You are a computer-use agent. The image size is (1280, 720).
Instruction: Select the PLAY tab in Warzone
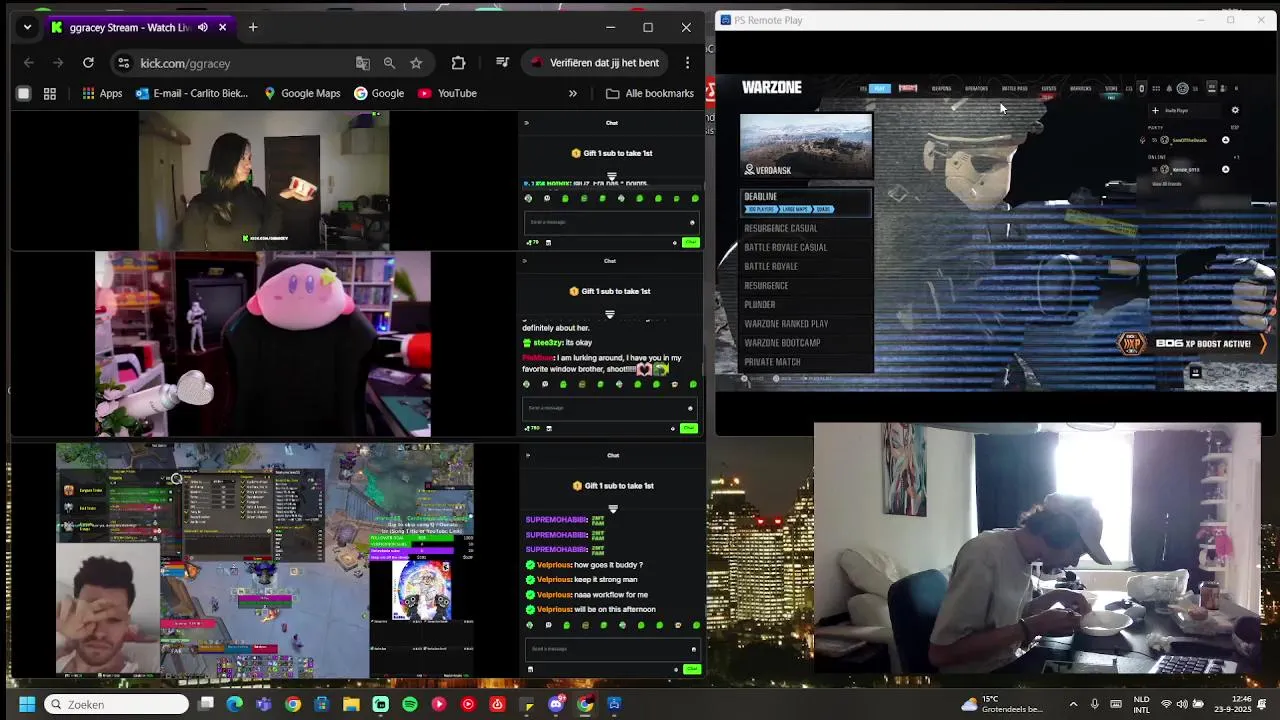coord(880,88)
